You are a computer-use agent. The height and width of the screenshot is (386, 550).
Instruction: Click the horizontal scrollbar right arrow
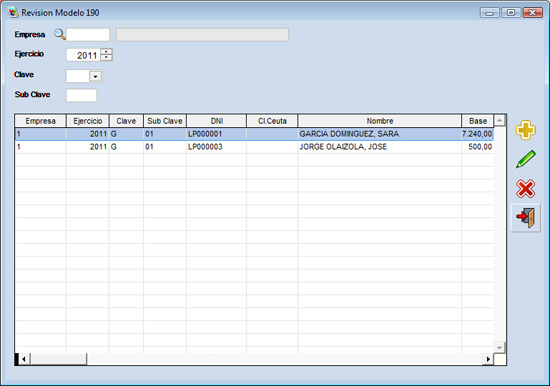pos(488,359)
